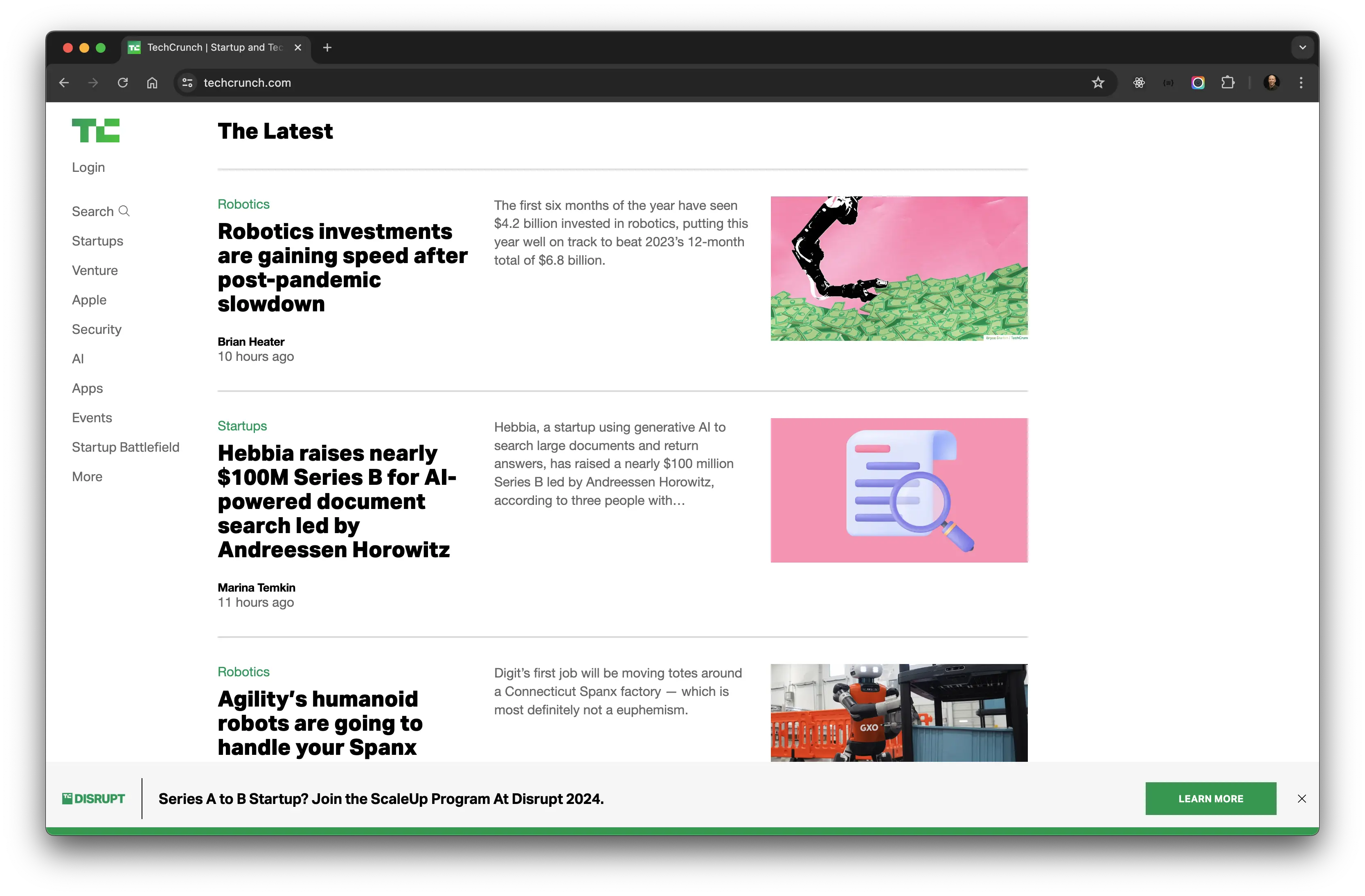Open Venture in the sidebar menu
This screenshot has height=896, width=1365.
(95, 270)
